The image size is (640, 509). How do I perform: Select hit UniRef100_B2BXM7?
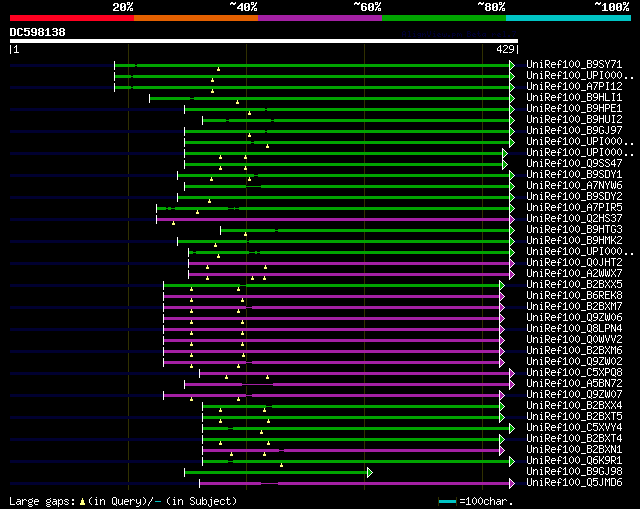pyautogui.click(x=574, y=307)
